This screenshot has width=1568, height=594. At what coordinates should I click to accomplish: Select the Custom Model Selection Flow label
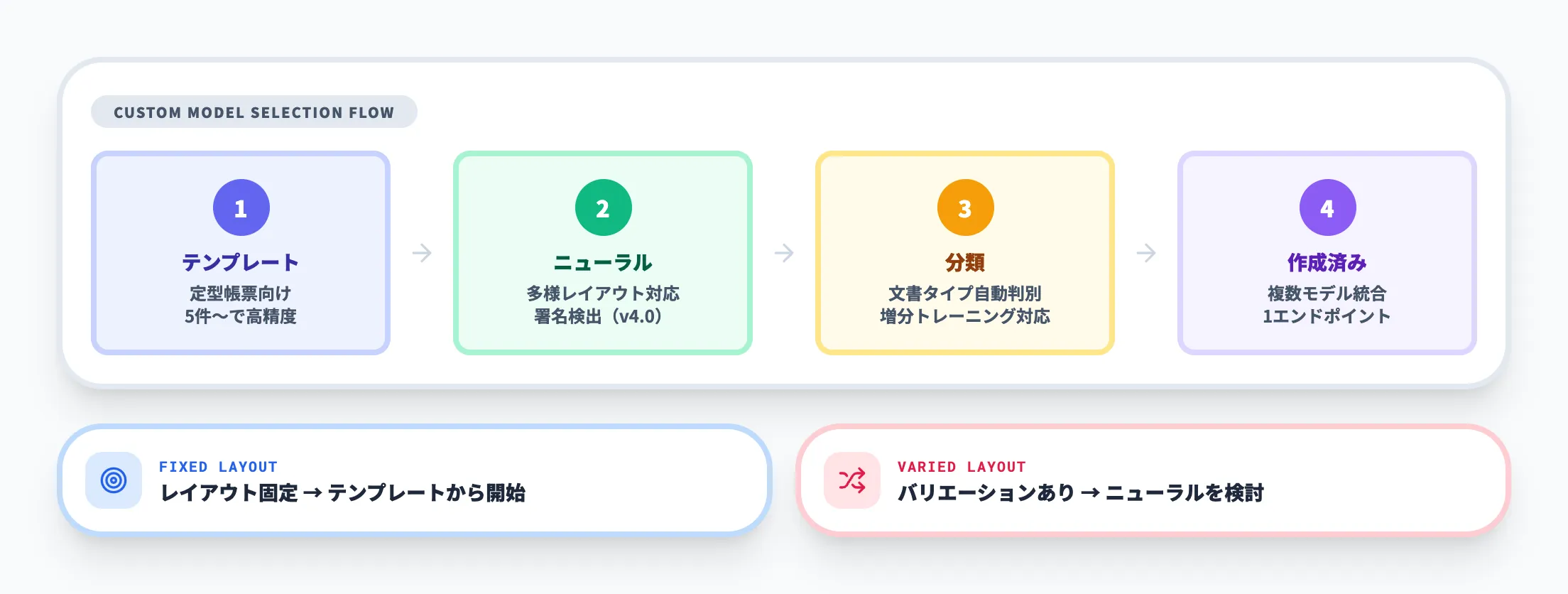pyautogui.click(x=254, y=112)
